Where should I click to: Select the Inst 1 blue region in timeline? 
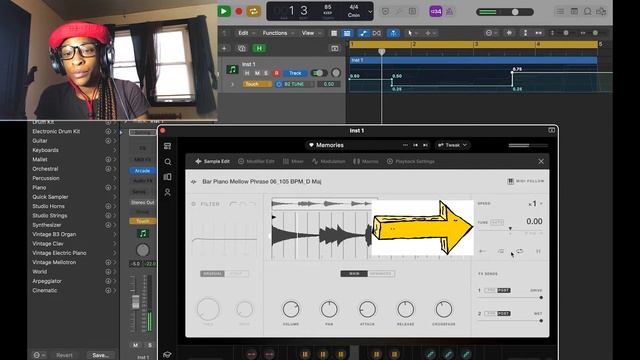[x=473, y=60]
